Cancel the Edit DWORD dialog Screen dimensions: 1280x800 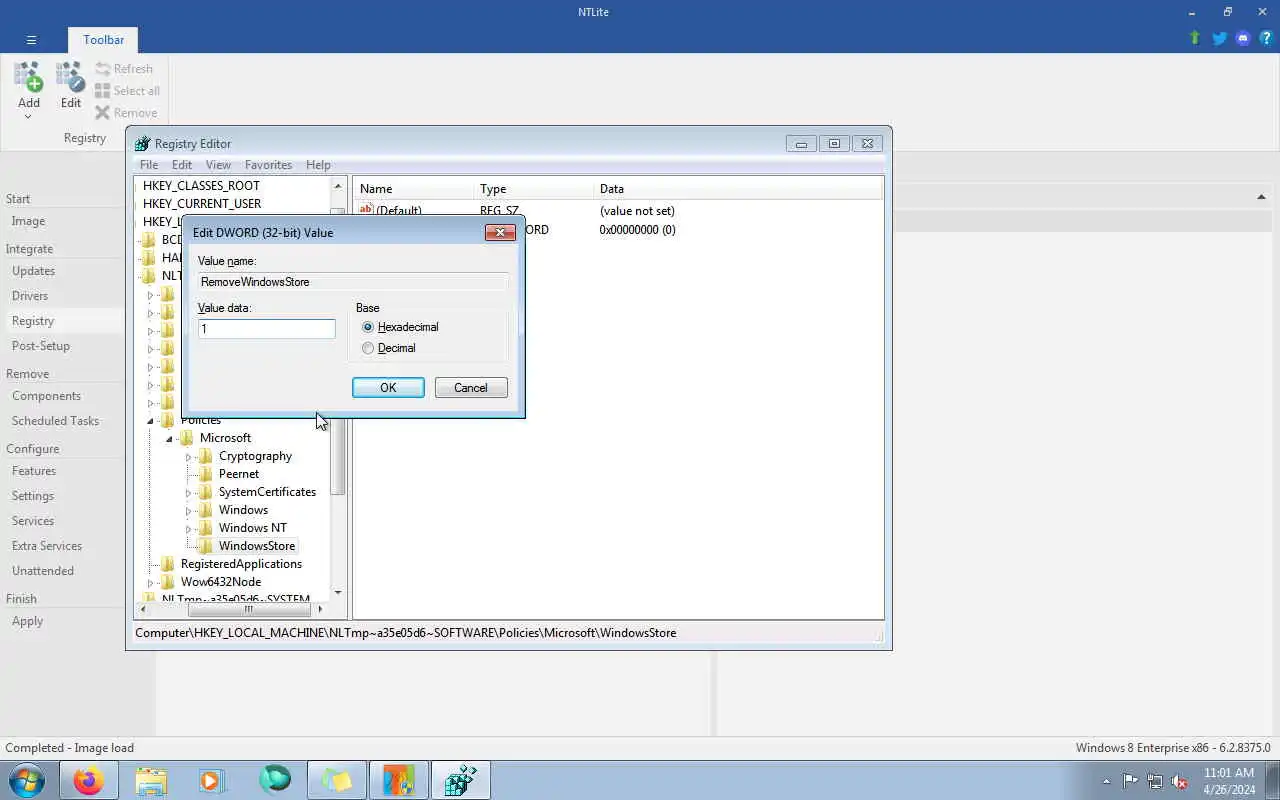click(470, 388)
